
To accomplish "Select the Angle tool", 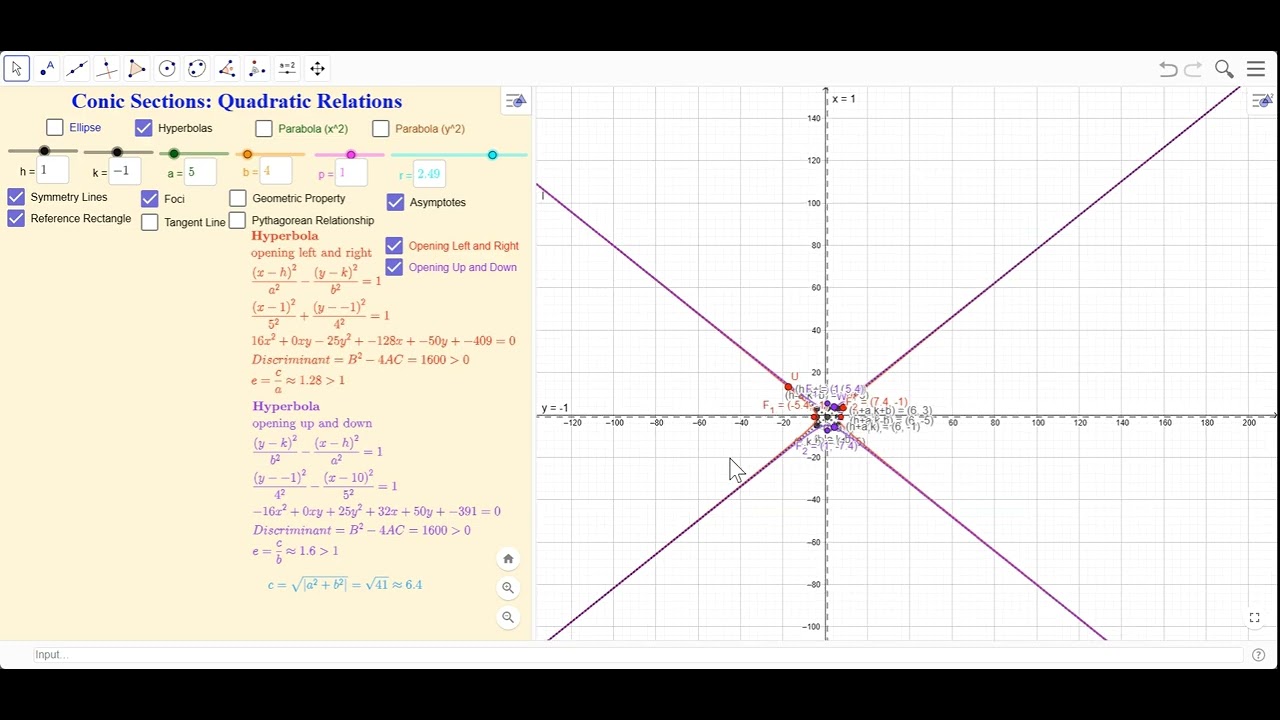I will point(227,68).
